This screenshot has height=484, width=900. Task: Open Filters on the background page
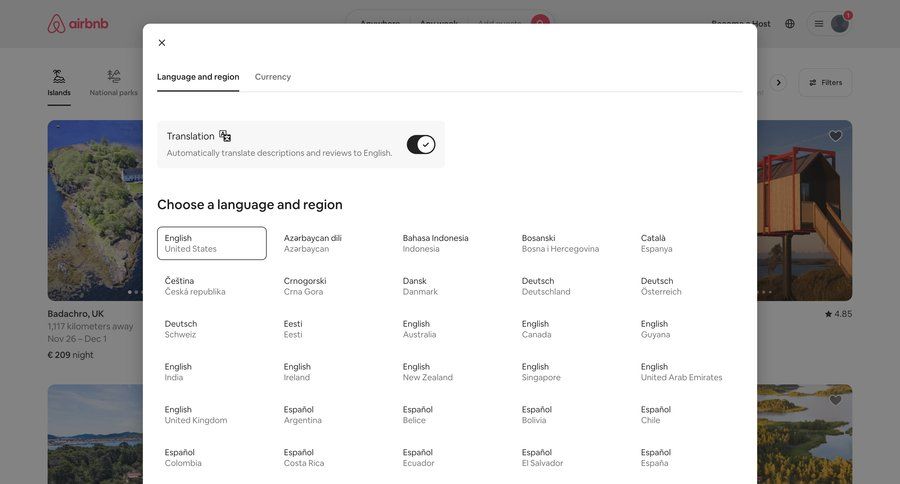point(825,83)
